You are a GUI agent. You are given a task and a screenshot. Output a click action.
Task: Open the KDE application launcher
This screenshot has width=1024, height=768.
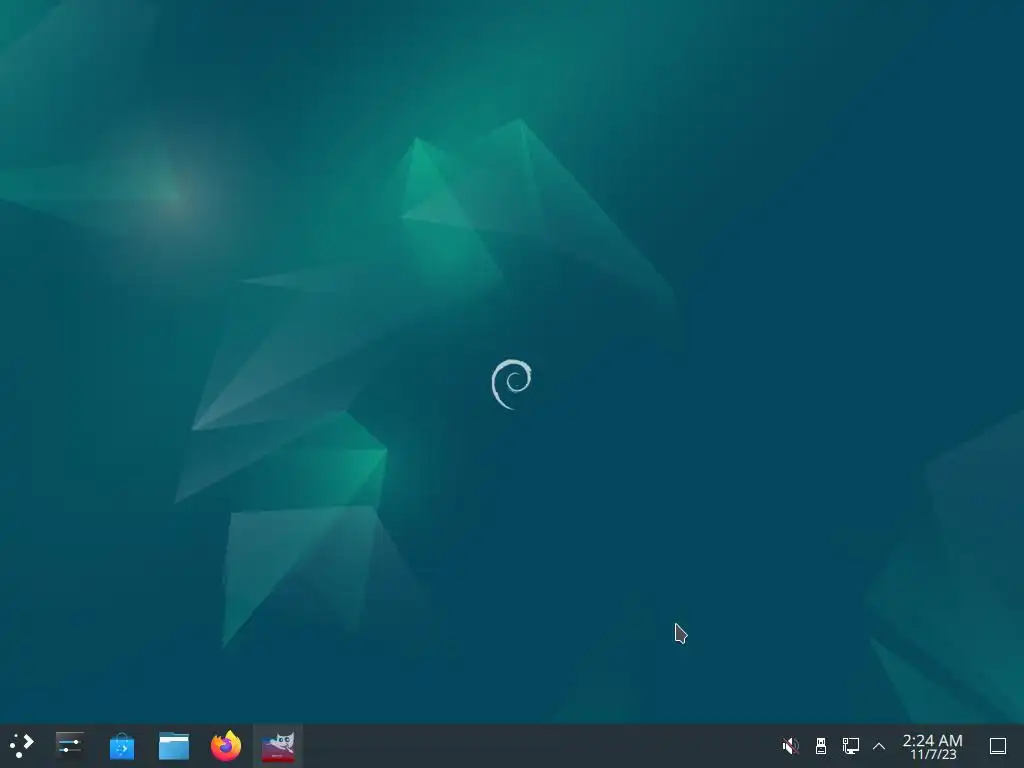coord(22,745)
